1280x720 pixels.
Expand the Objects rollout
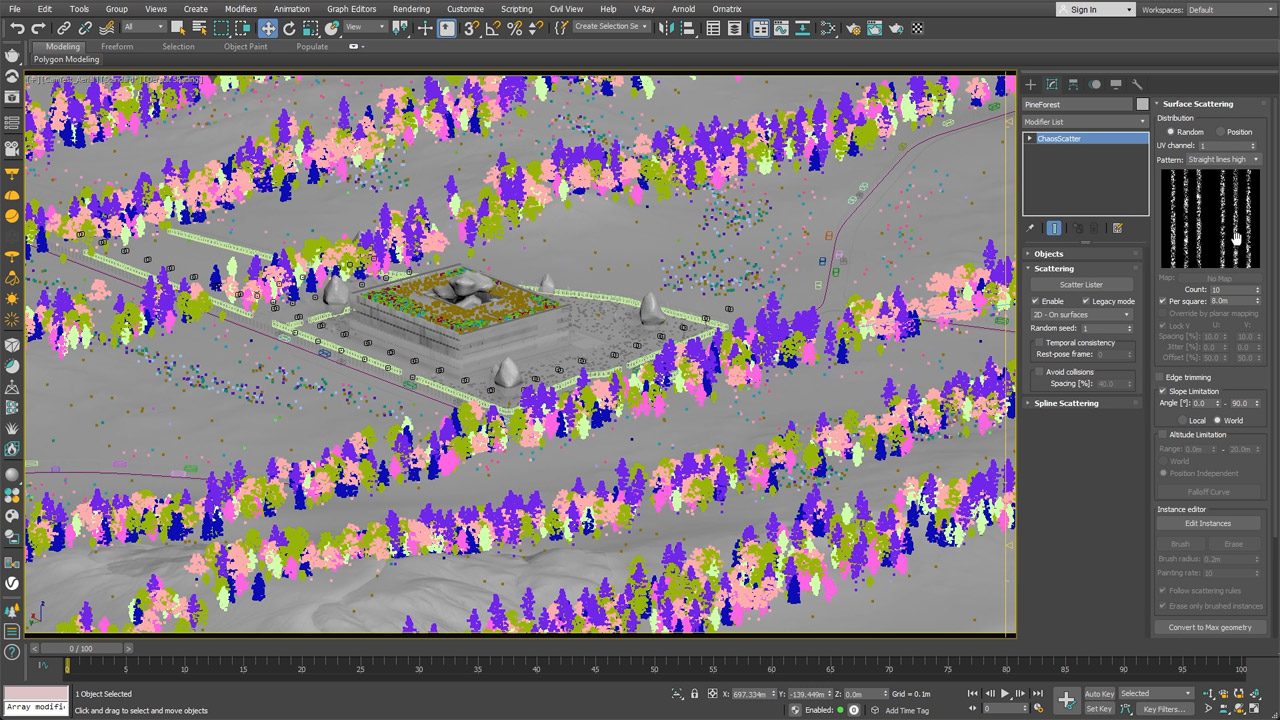1083,254
